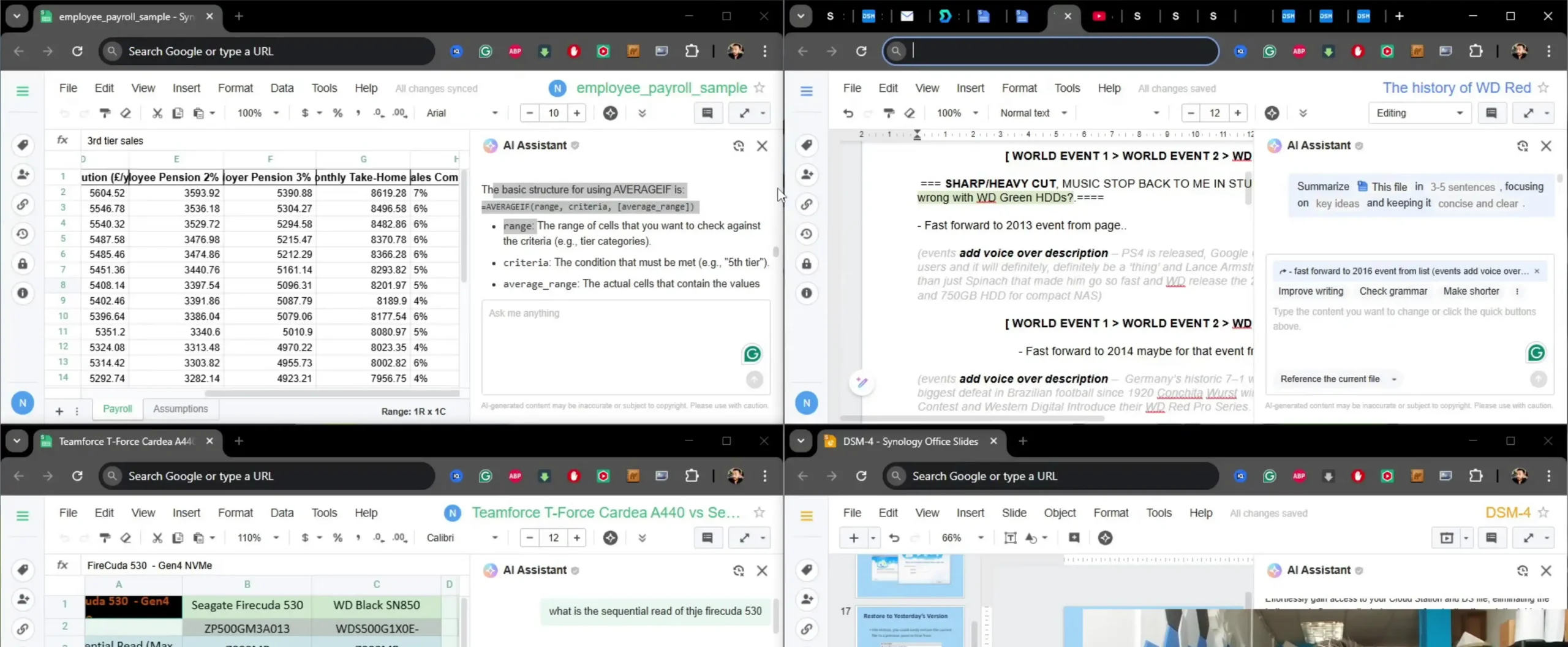
Task: Open Format menu in WD Red document window
Action: pyautogui.click(x=1019, y=88)
